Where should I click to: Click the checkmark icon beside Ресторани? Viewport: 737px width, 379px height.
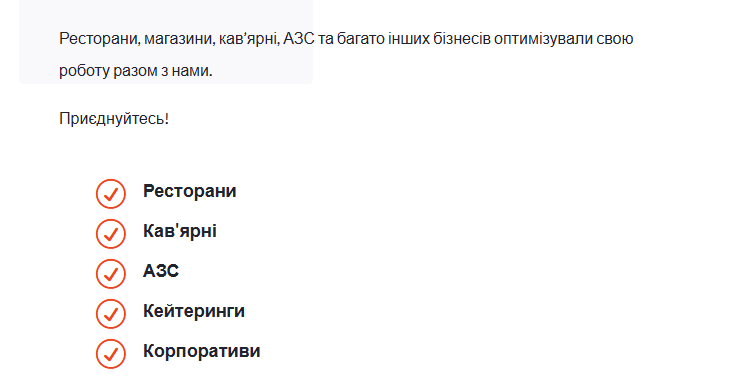point(111,193)
